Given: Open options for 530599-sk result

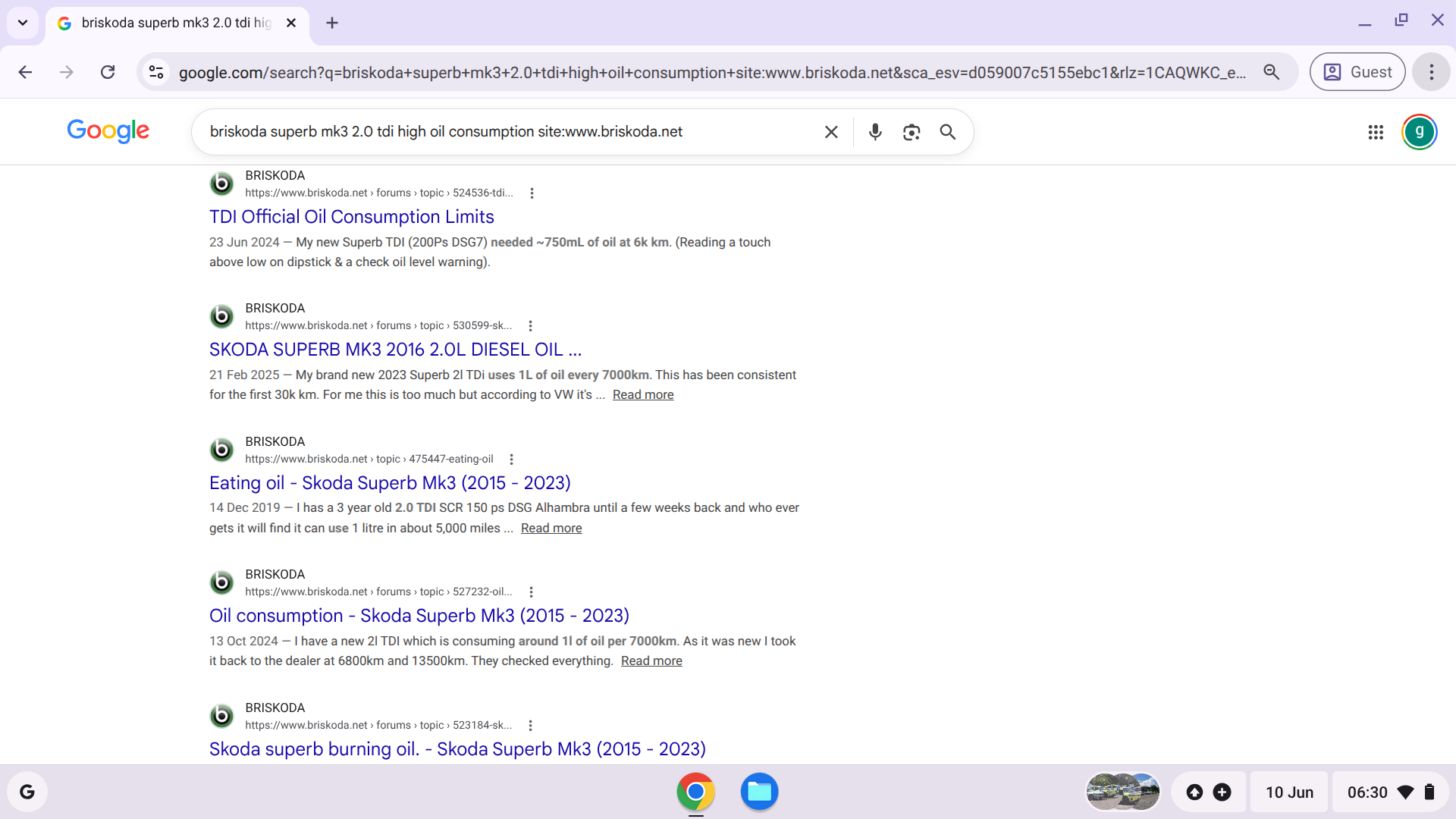Looking at the screenshot, I should click(531, 326).
